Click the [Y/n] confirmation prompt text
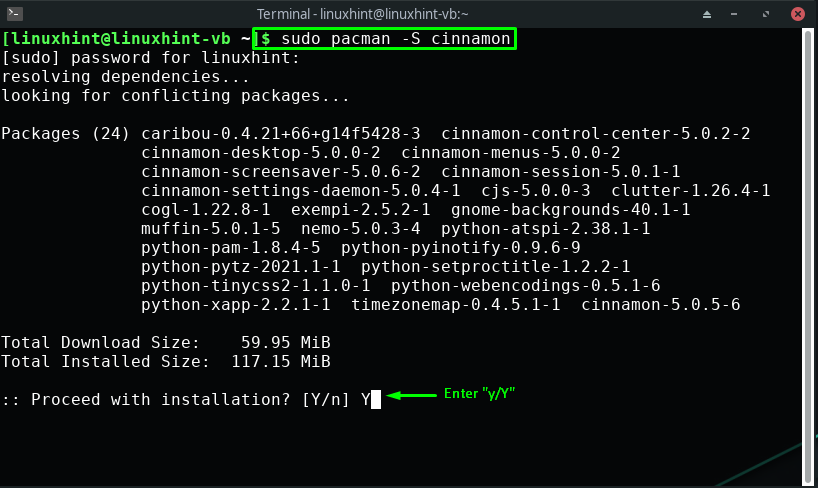Image resolution: width=818 pixels, height=488 pixels. [326, 400]
